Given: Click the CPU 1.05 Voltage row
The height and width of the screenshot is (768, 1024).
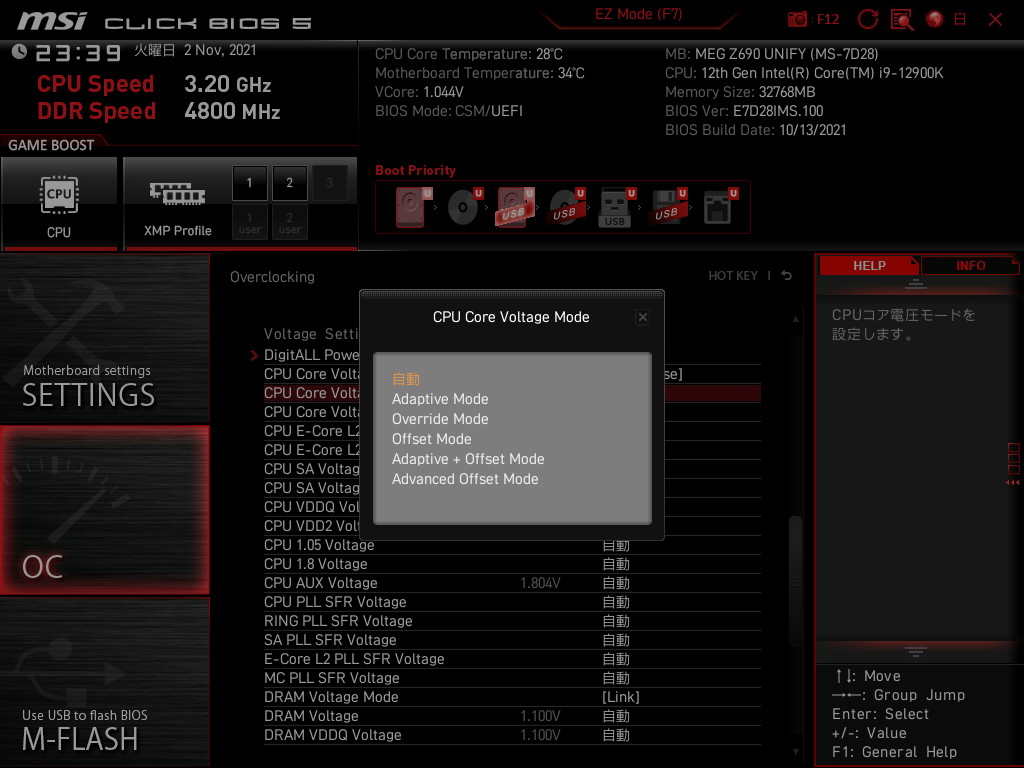Looking at the screenshot, I should click(x=512, y=545).
